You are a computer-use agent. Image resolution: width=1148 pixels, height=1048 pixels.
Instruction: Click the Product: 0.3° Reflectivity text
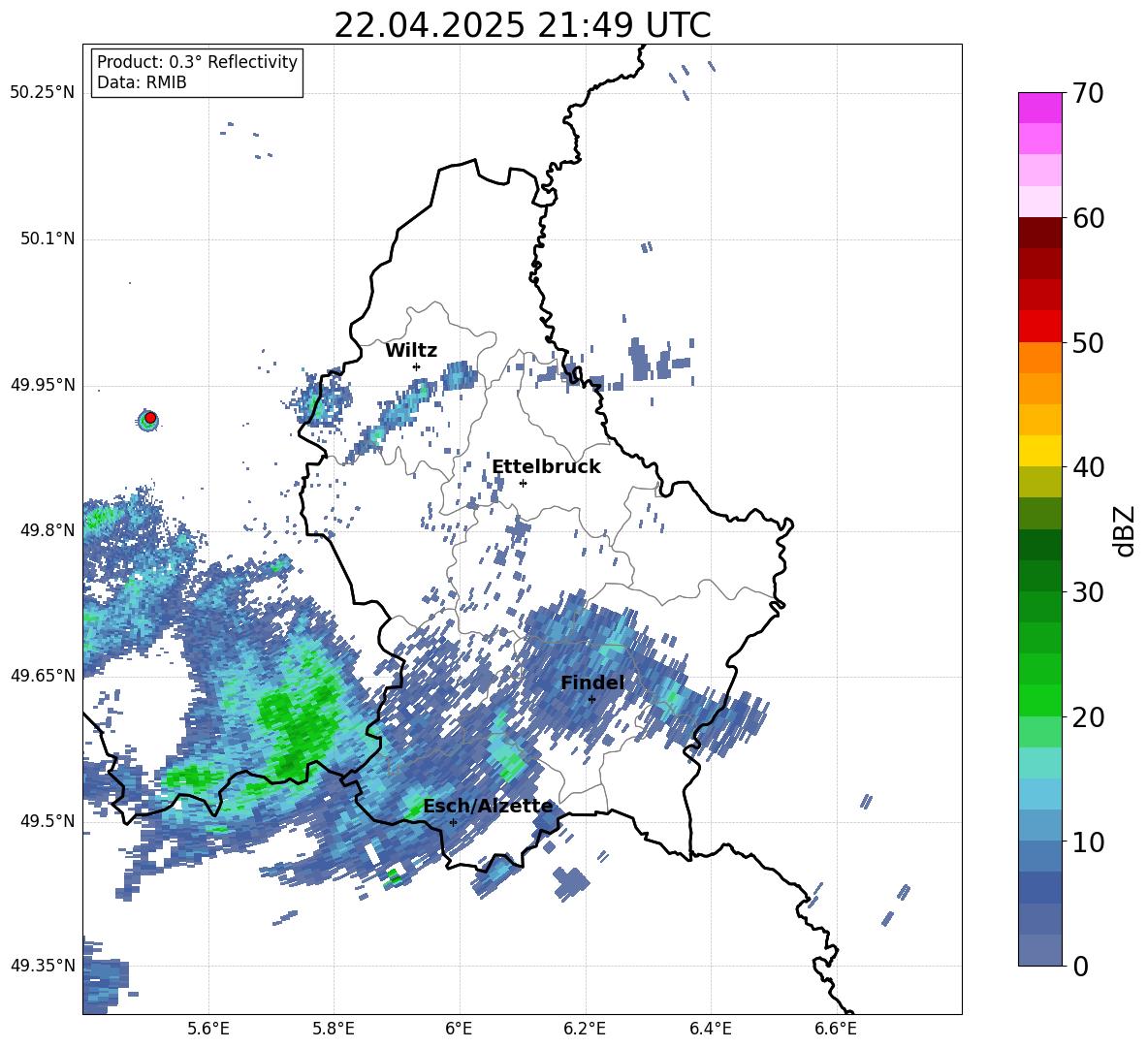click(x=197, y=61)
